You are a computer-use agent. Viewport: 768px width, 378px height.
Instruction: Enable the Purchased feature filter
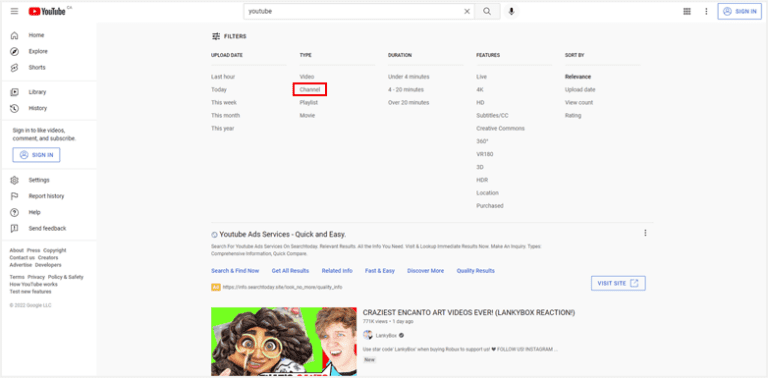click(x=490, y=206)
